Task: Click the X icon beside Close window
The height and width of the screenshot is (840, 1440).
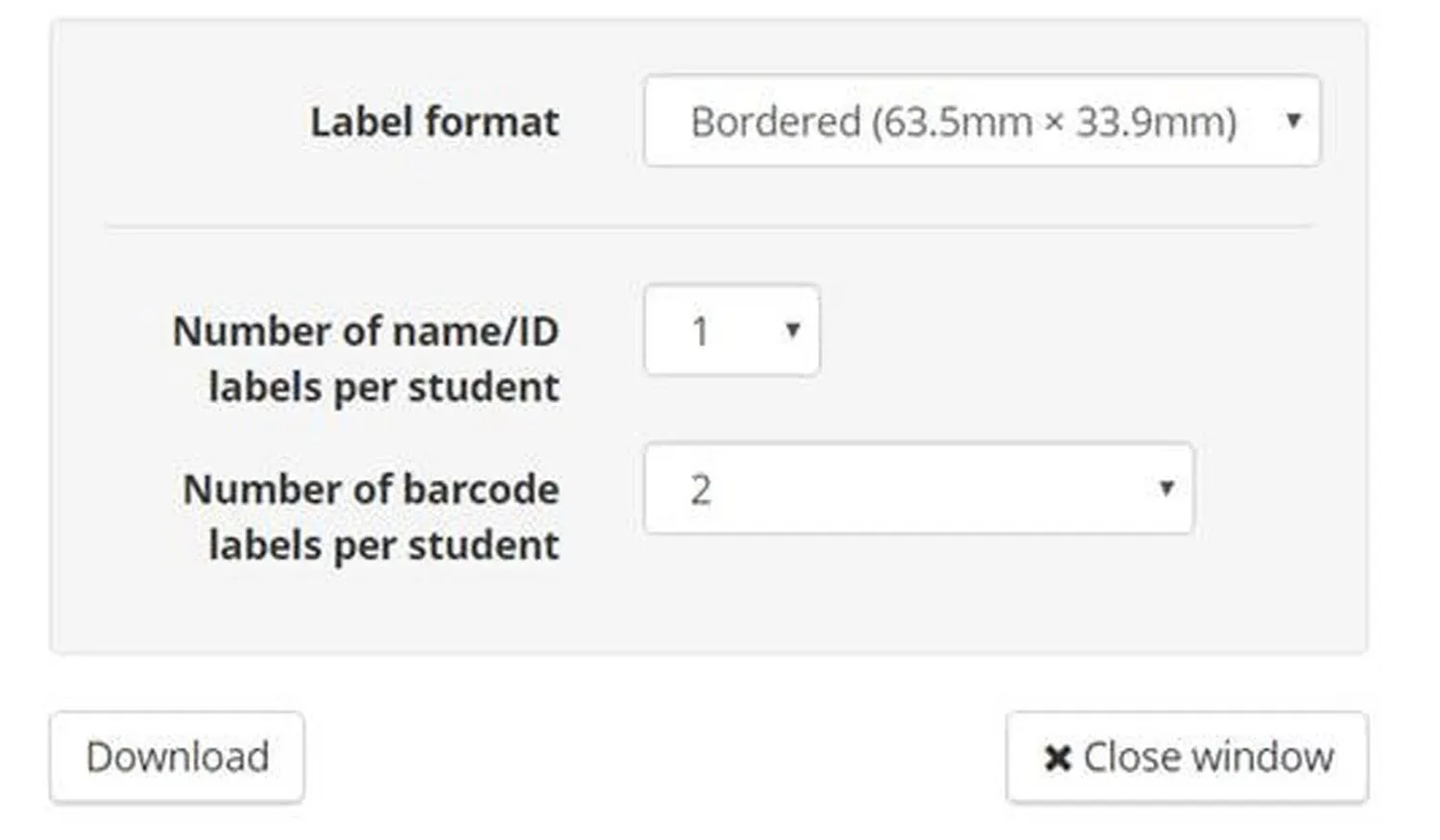Action: [1056, 756]
